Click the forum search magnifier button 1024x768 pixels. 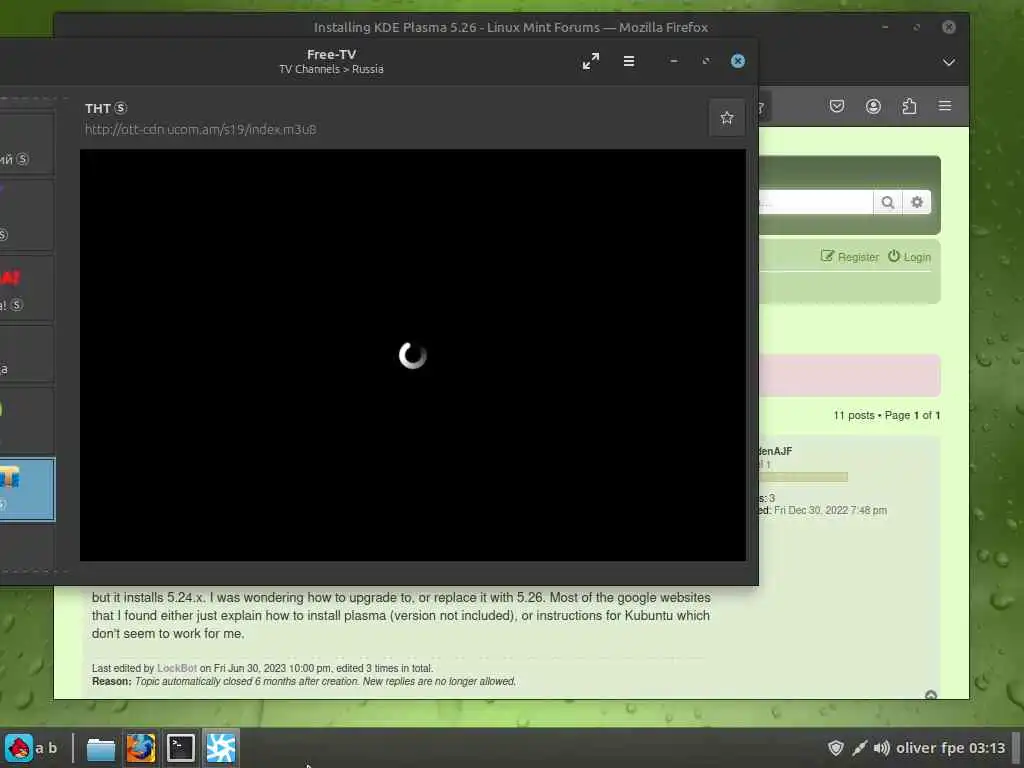pos(888,202)
